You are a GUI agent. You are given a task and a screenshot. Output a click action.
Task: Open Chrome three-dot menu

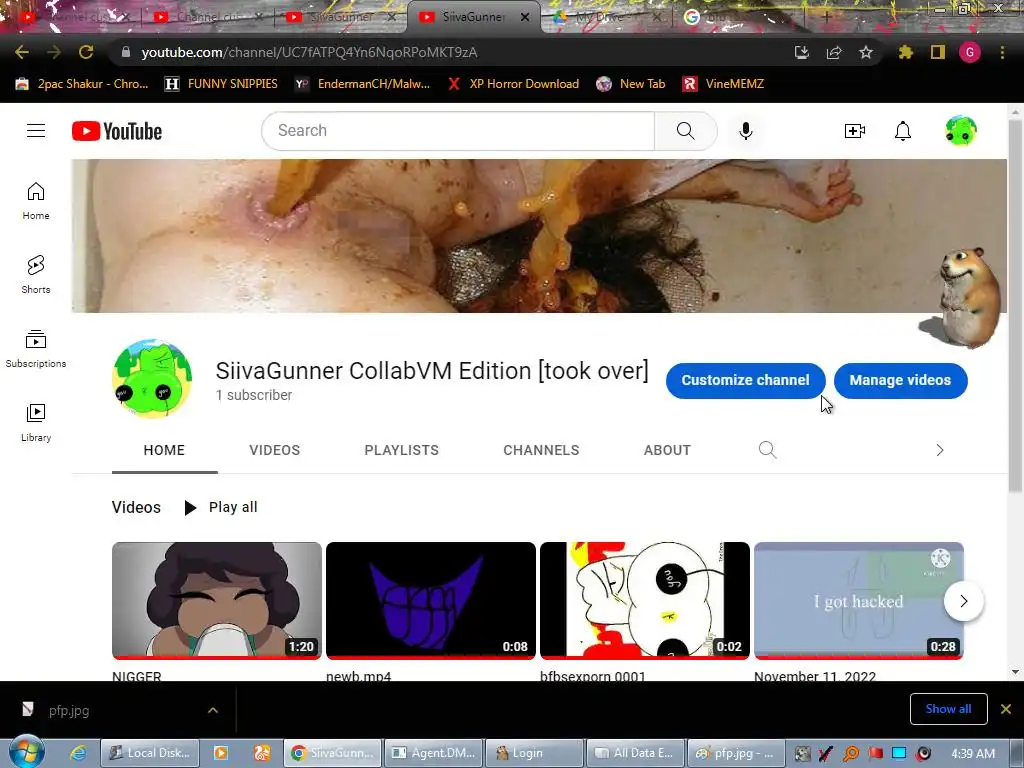(1002, 52)
